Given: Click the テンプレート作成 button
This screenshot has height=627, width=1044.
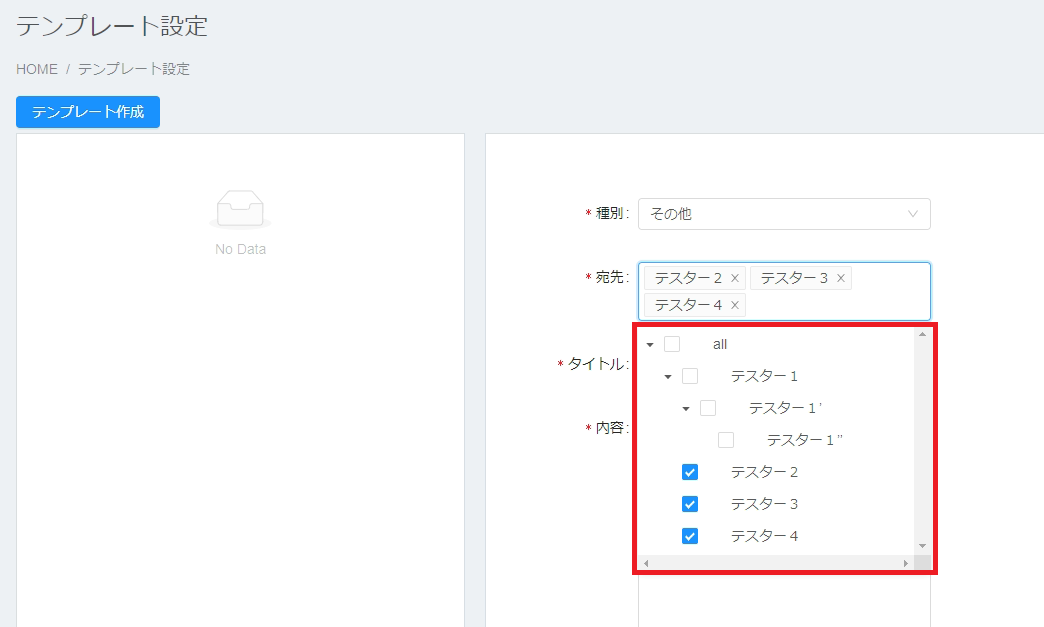Looking at the screenshot, I should 88,112.
